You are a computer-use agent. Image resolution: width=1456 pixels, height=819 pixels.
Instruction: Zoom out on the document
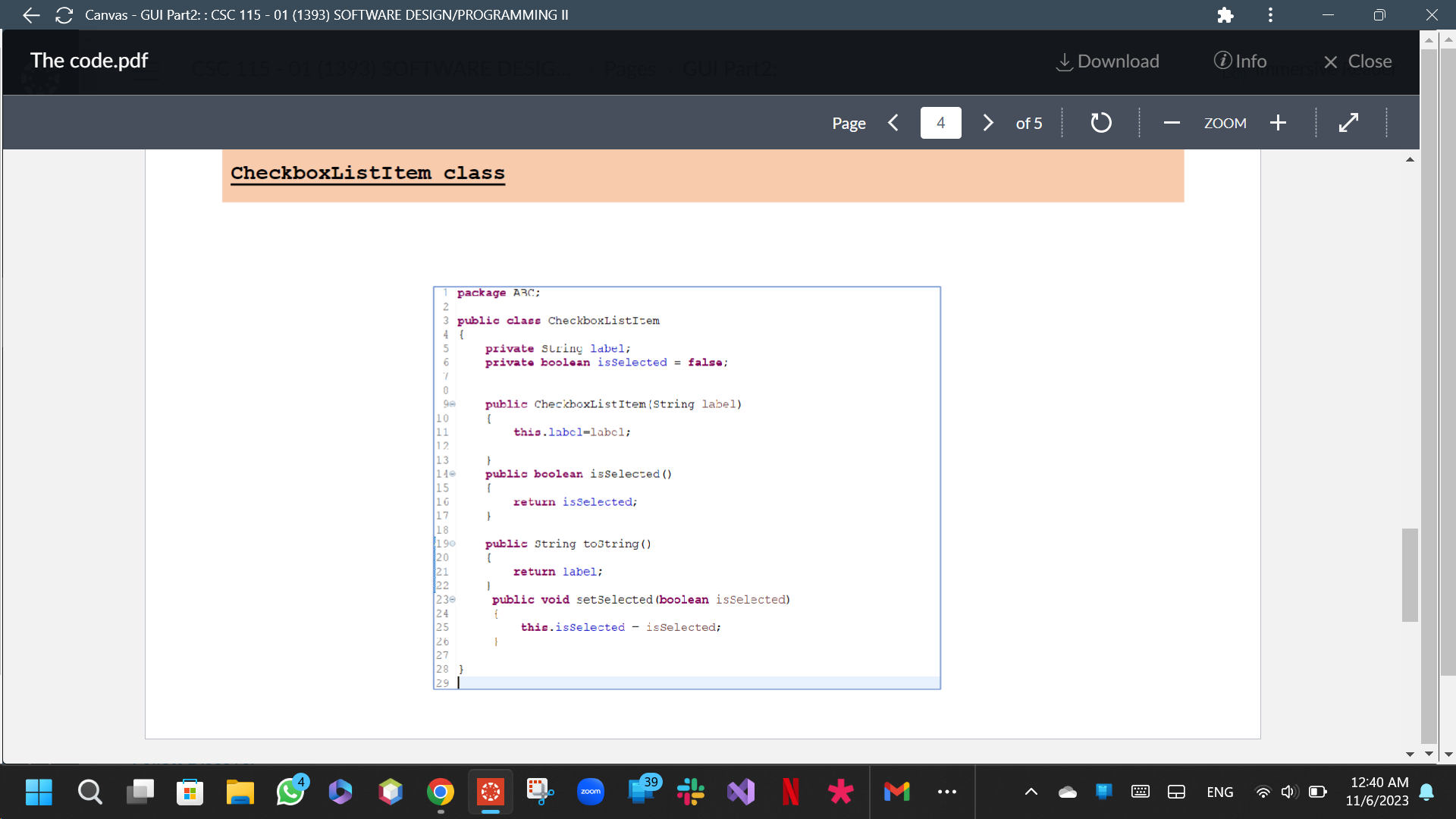(1172, 122)
